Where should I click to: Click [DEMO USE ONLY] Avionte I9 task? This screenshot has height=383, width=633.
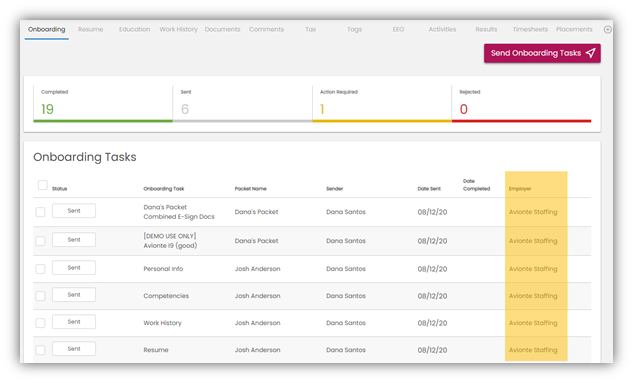coord(170,241)
